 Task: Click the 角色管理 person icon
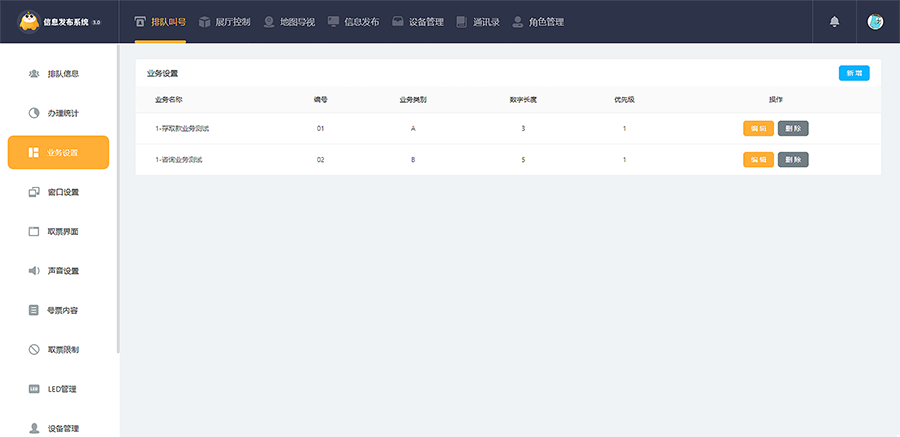pos(518,22)
